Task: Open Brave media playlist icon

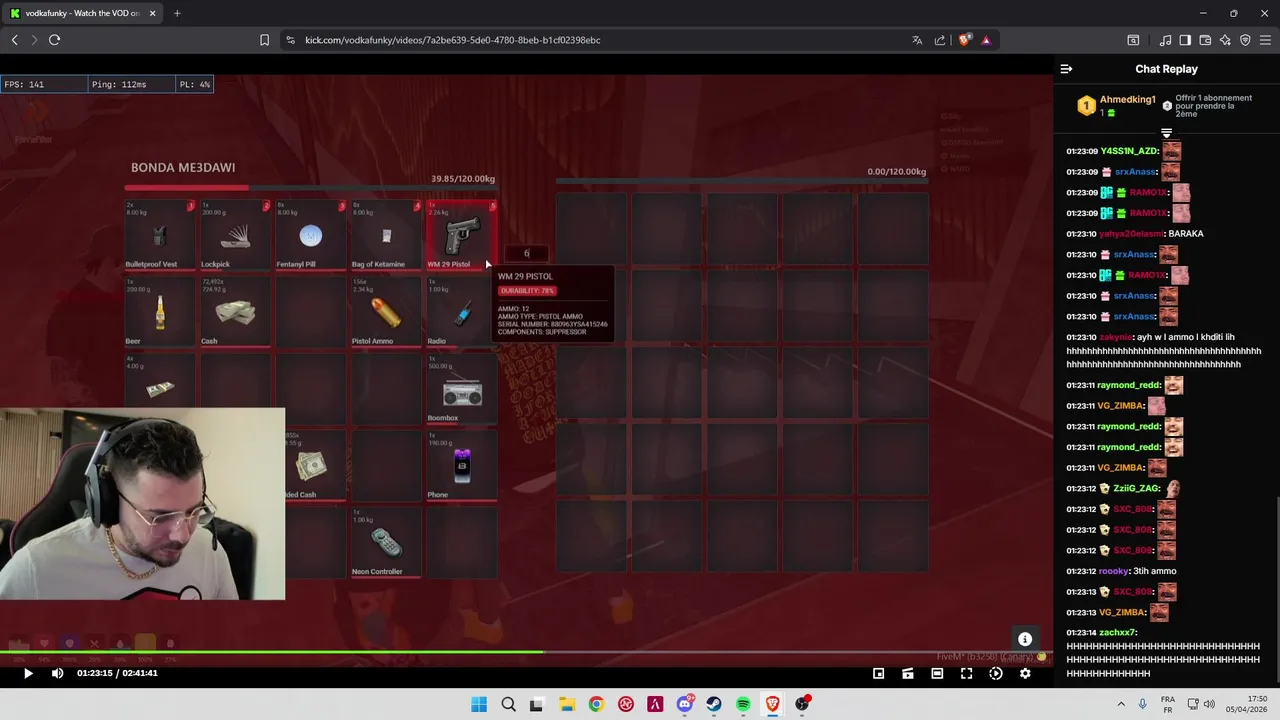Action: tap(1165, 40)
